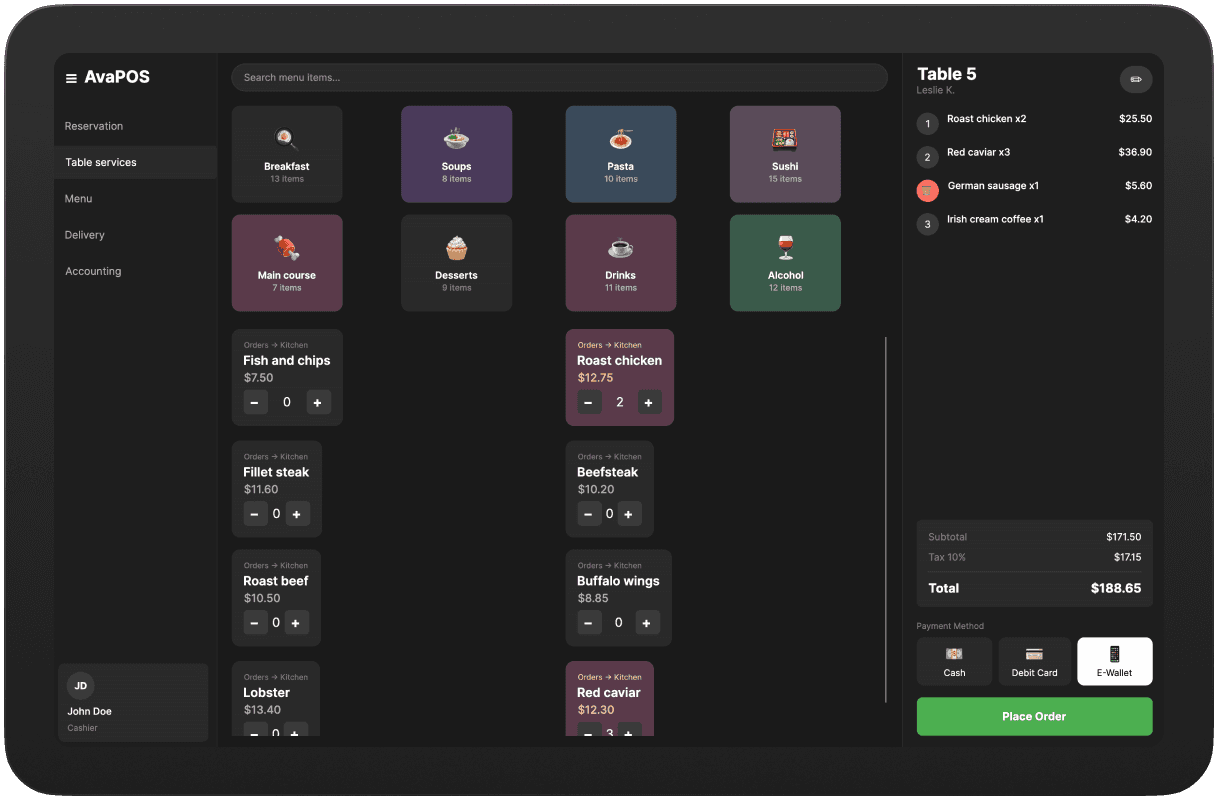The width and height of the screenshot is (1218, 800).
Task: Delete German sausage using red trash icon
Action: 927,189
